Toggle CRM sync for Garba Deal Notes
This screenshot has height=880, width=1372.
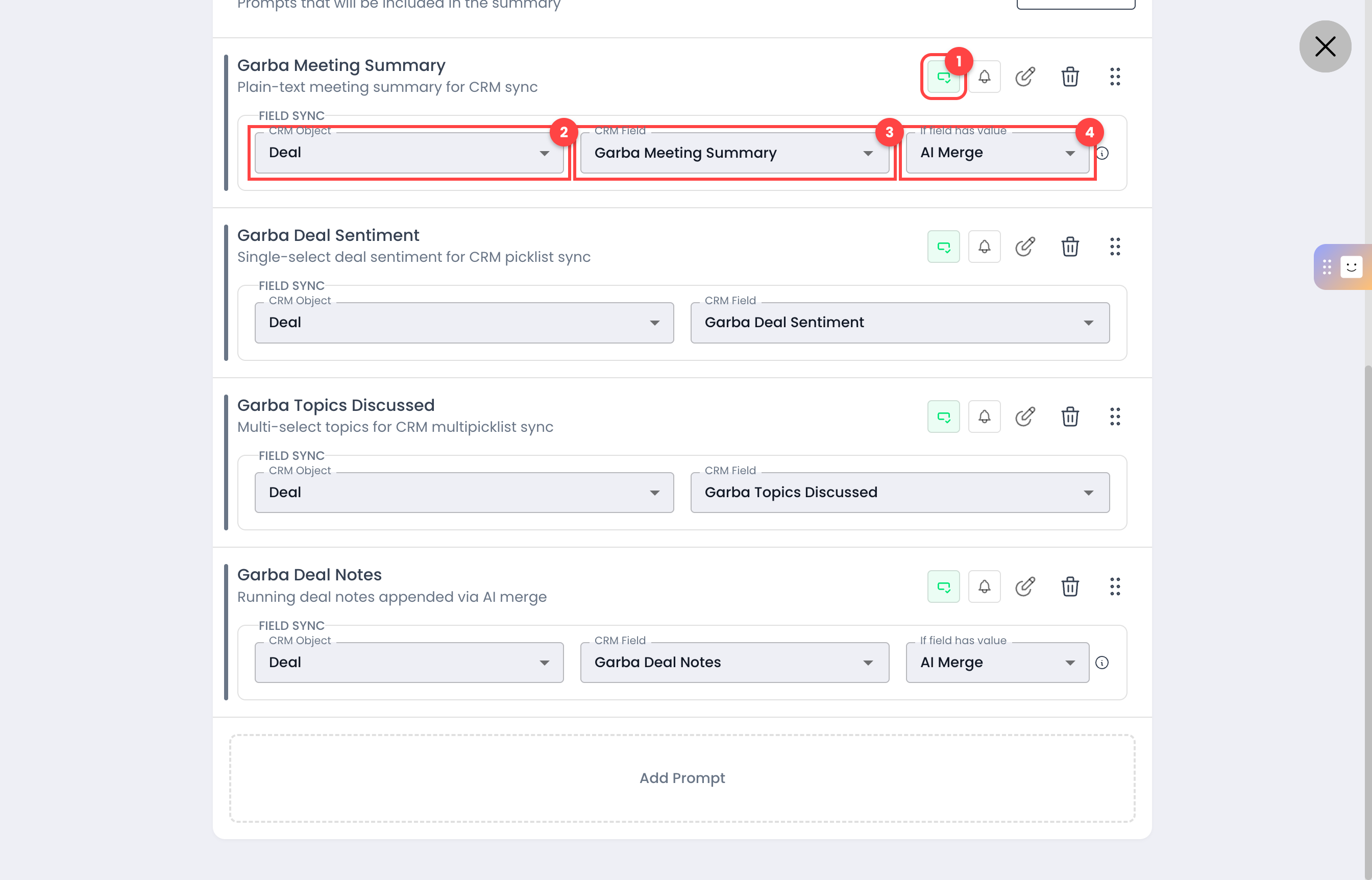click(x=943, y=587)
